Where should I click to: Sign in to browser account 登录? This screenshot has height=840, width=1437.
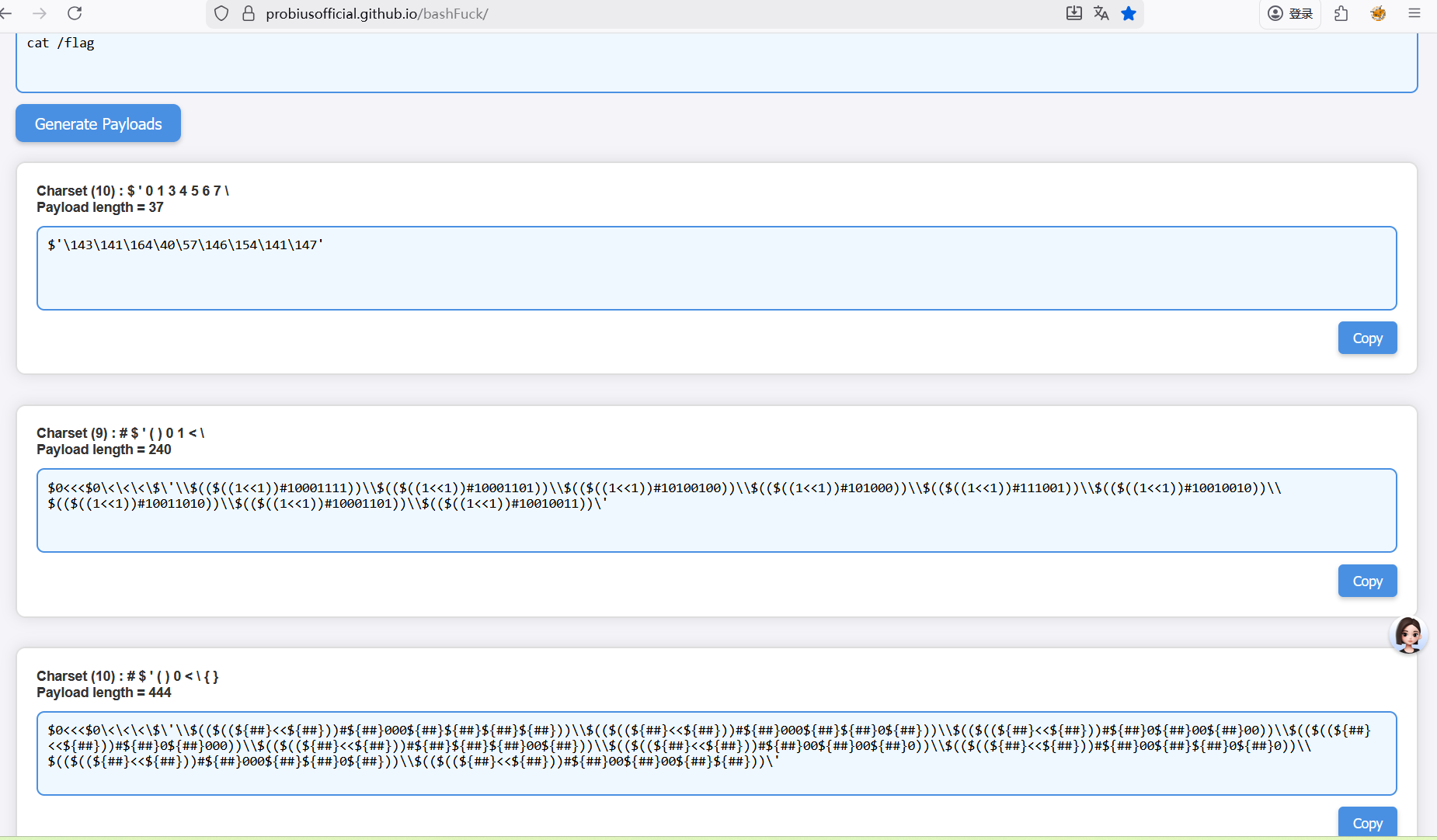tap(1290, 13)
